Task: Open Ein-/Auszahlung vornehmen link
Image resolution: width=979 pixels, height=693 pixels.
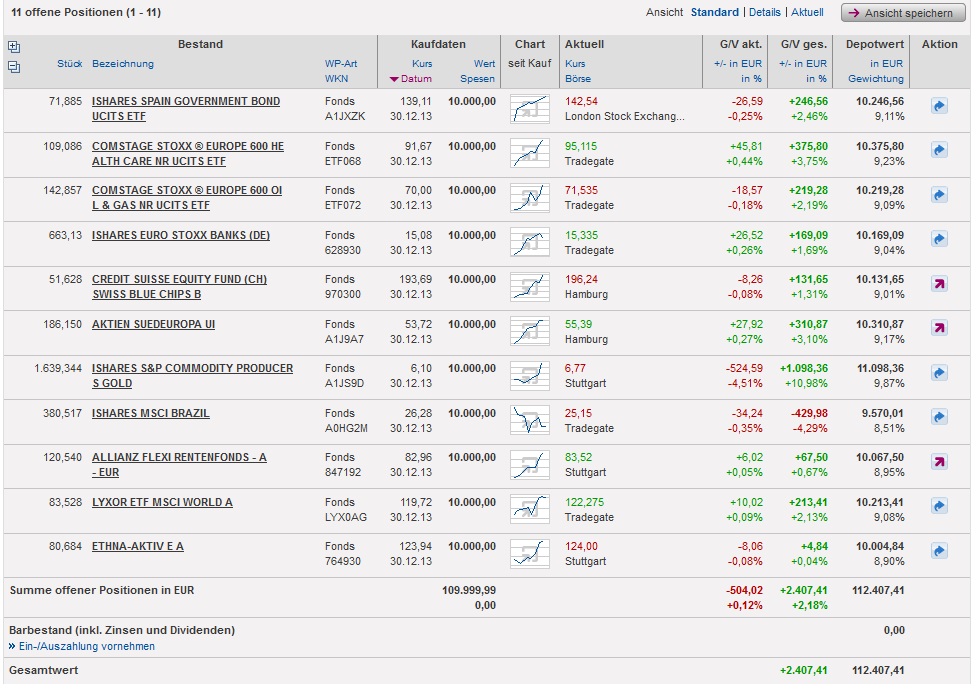Action: coord(86,646)
